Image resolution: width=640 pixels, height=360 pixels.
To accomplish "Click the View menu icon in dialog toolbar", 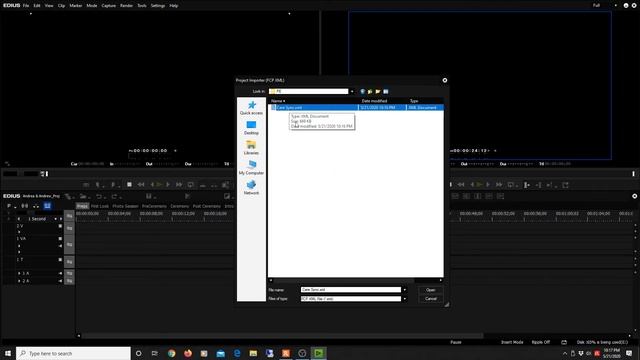I will (386, 91).
